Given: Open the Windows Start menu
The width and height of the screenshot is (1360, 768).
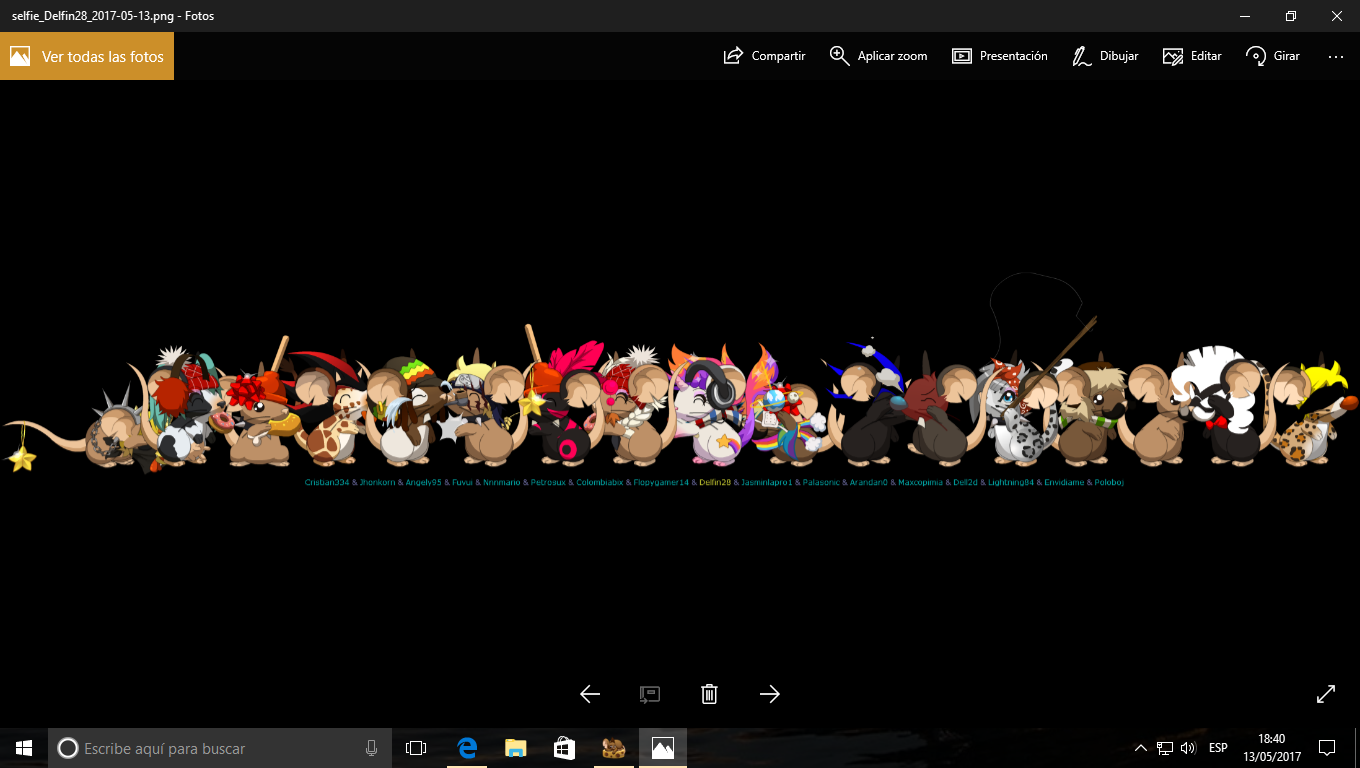Looking at the screenshot, I should pyautogui.click(x=24, y=748).
